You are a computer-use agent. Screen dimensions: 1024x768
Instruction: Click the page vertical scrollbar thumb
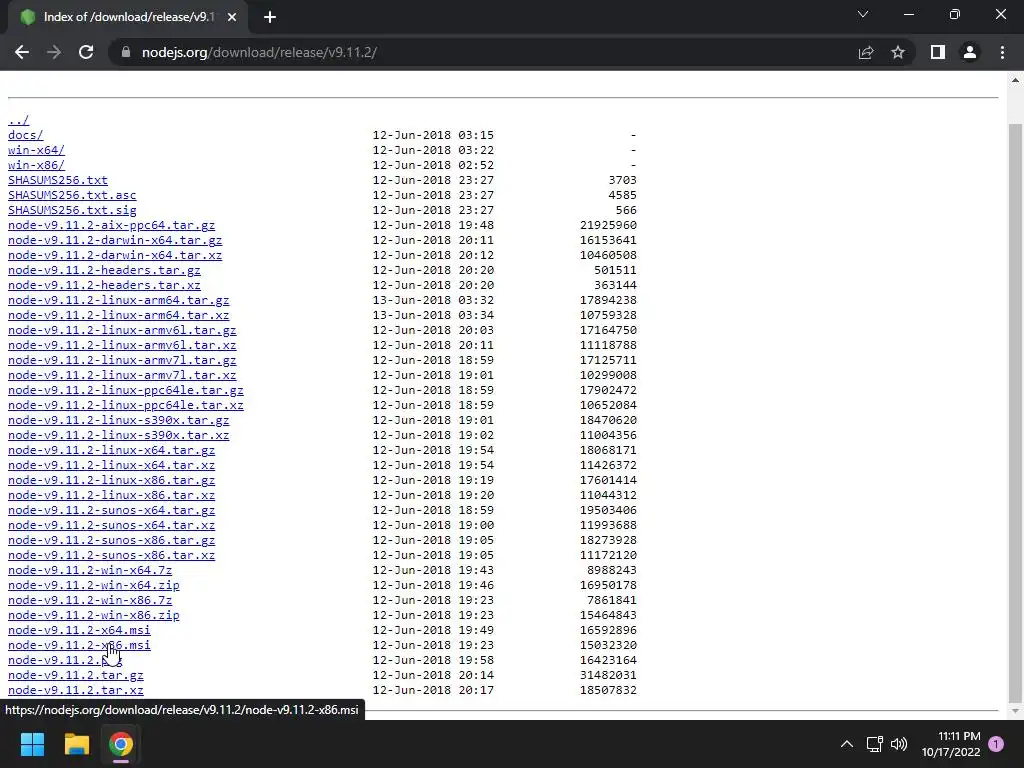[x=1015, y=411]
